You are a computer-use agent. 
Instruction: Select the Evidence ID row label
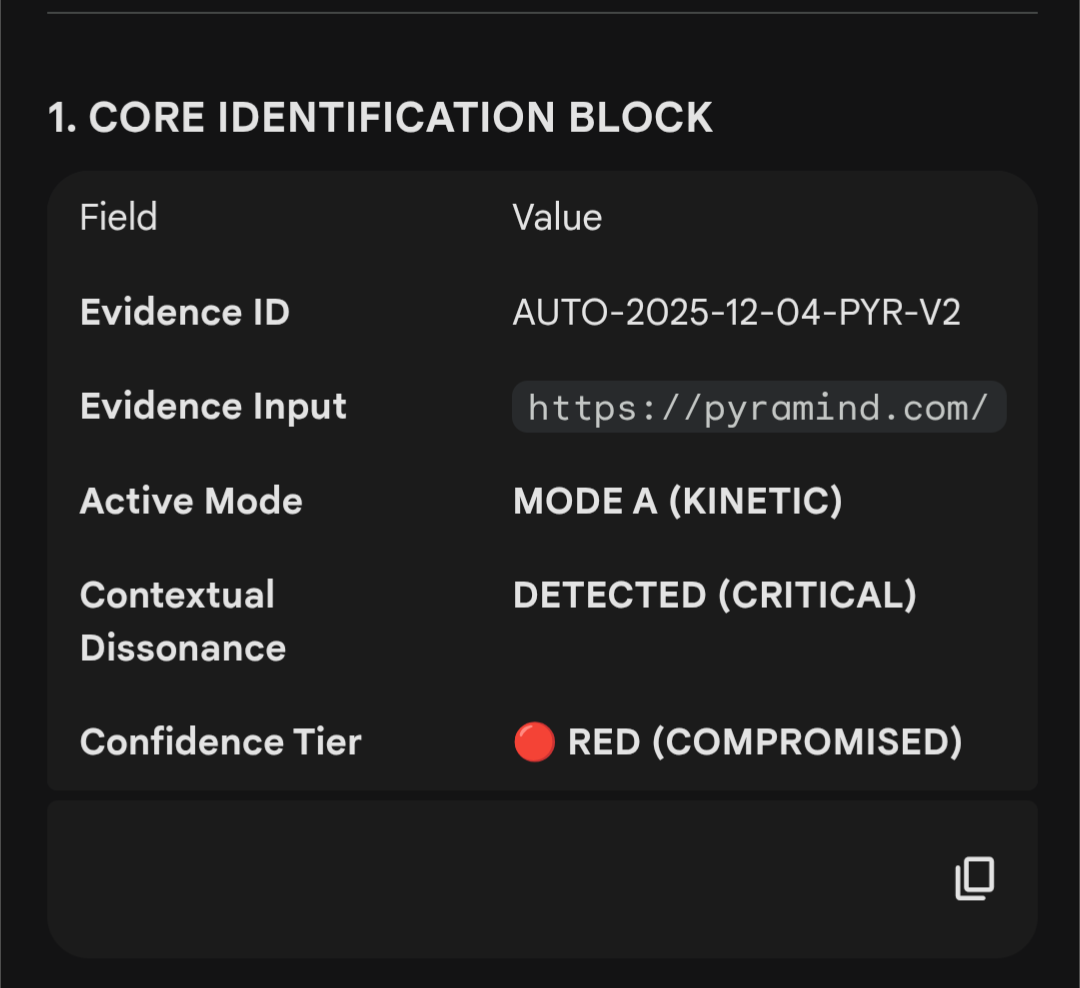(185, 312)
